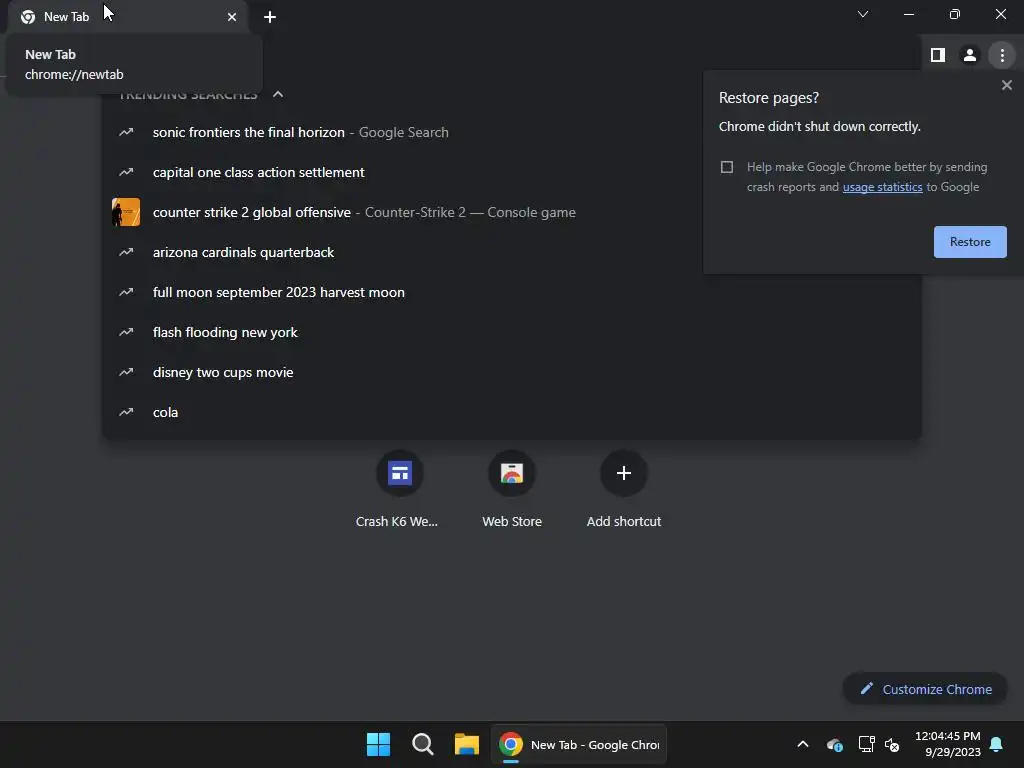Select the cola trending search
The height and width of the screenshot is (768, 1024).
(x=511, y=413)
